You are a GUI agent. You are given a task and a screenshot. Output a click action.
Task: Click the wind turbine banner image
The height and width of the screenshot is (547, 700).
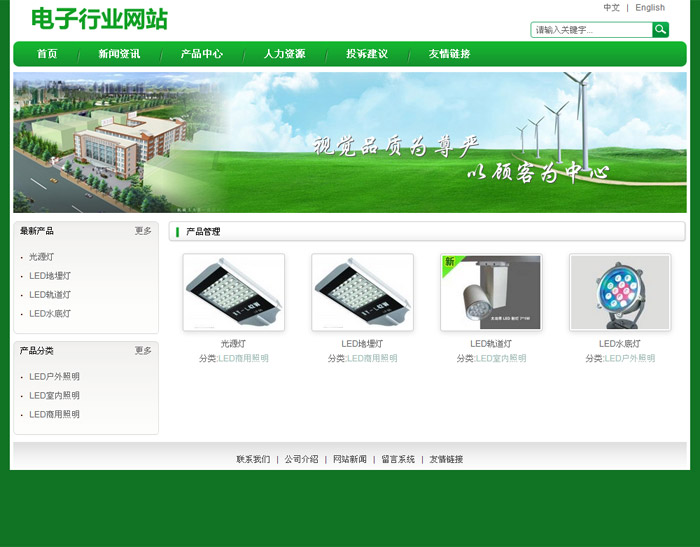(x=350, y=142)
